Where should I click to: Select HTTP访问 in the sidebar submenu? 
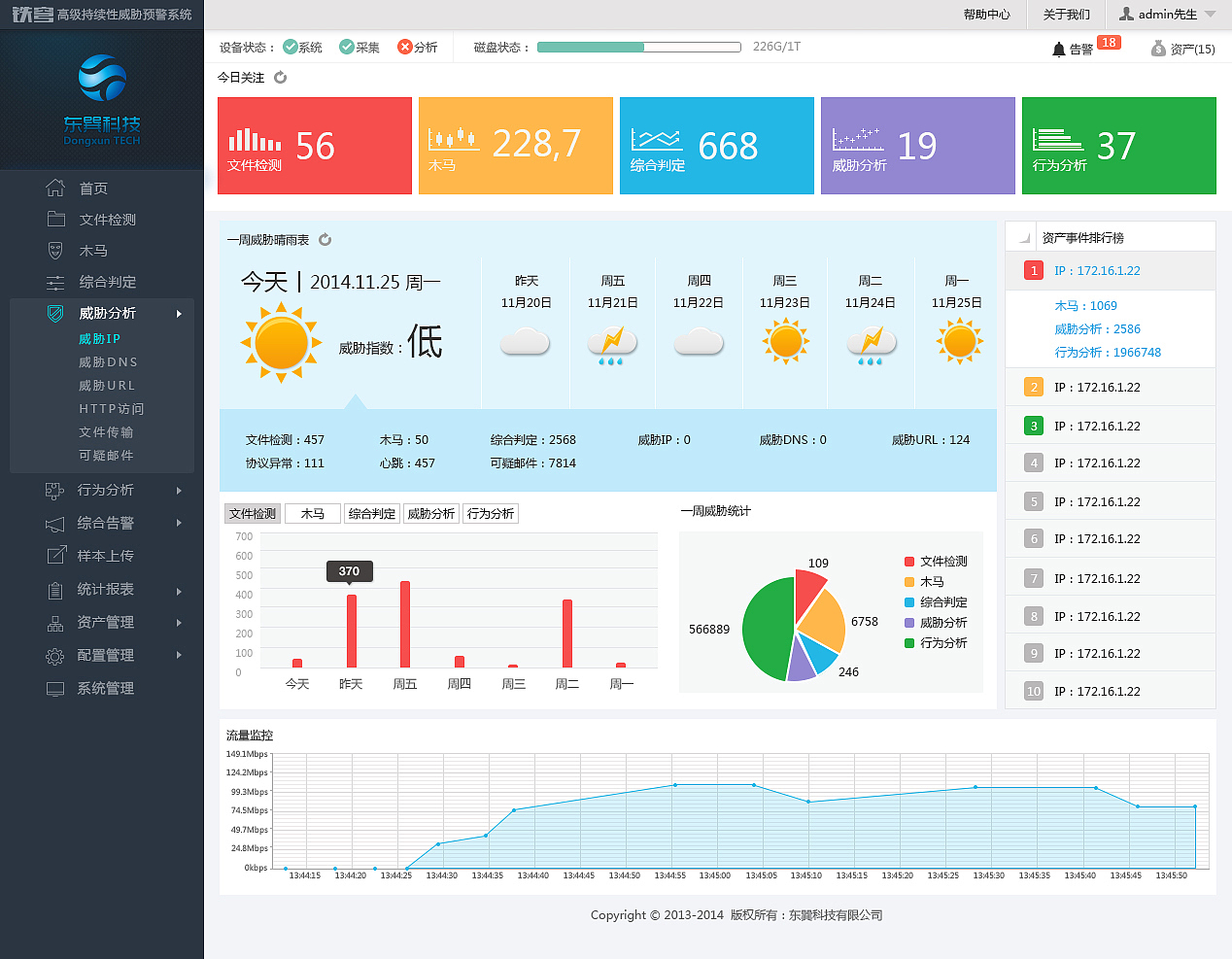click(111, 409)
